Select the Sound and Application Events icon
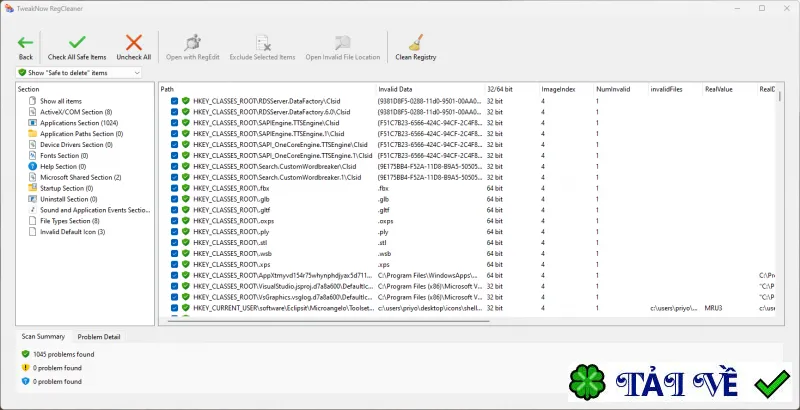Viewport: 800px width, 410px height. 33,210
